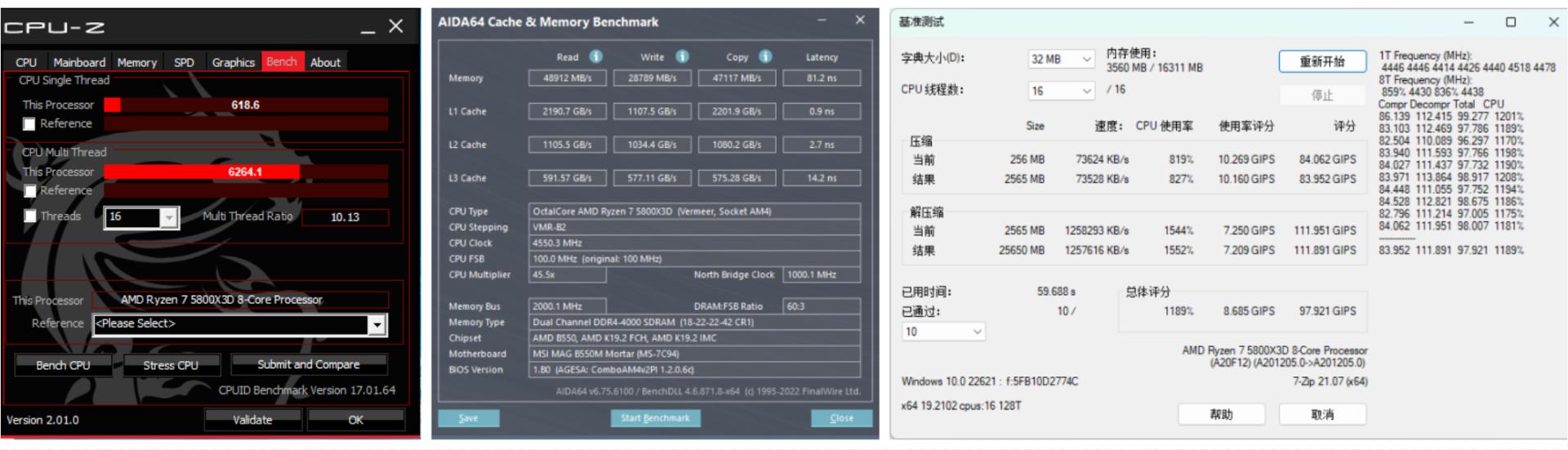Click the Memory Copy value 47117 MB/s

point(737,78)
